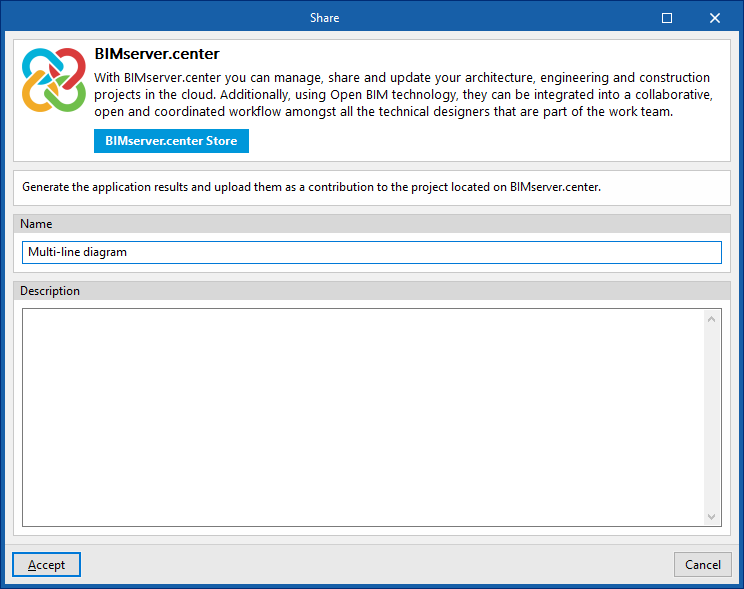This screenshot has width=744, height=589.
Task: Click the Description scrollbar down arrow
Action: (x=711, y=516)
